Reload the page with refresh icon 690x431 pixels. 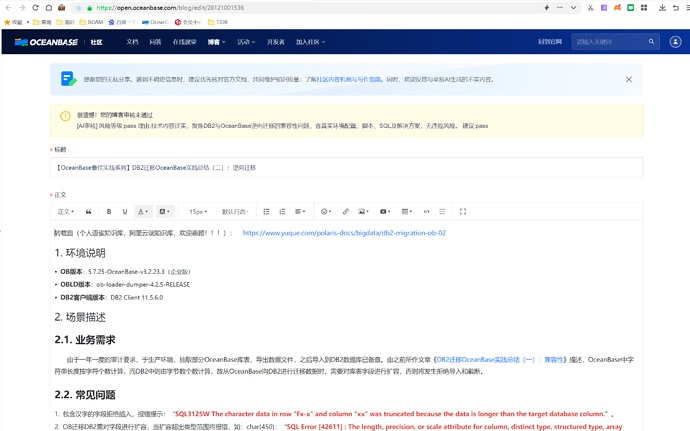[35, 7]
